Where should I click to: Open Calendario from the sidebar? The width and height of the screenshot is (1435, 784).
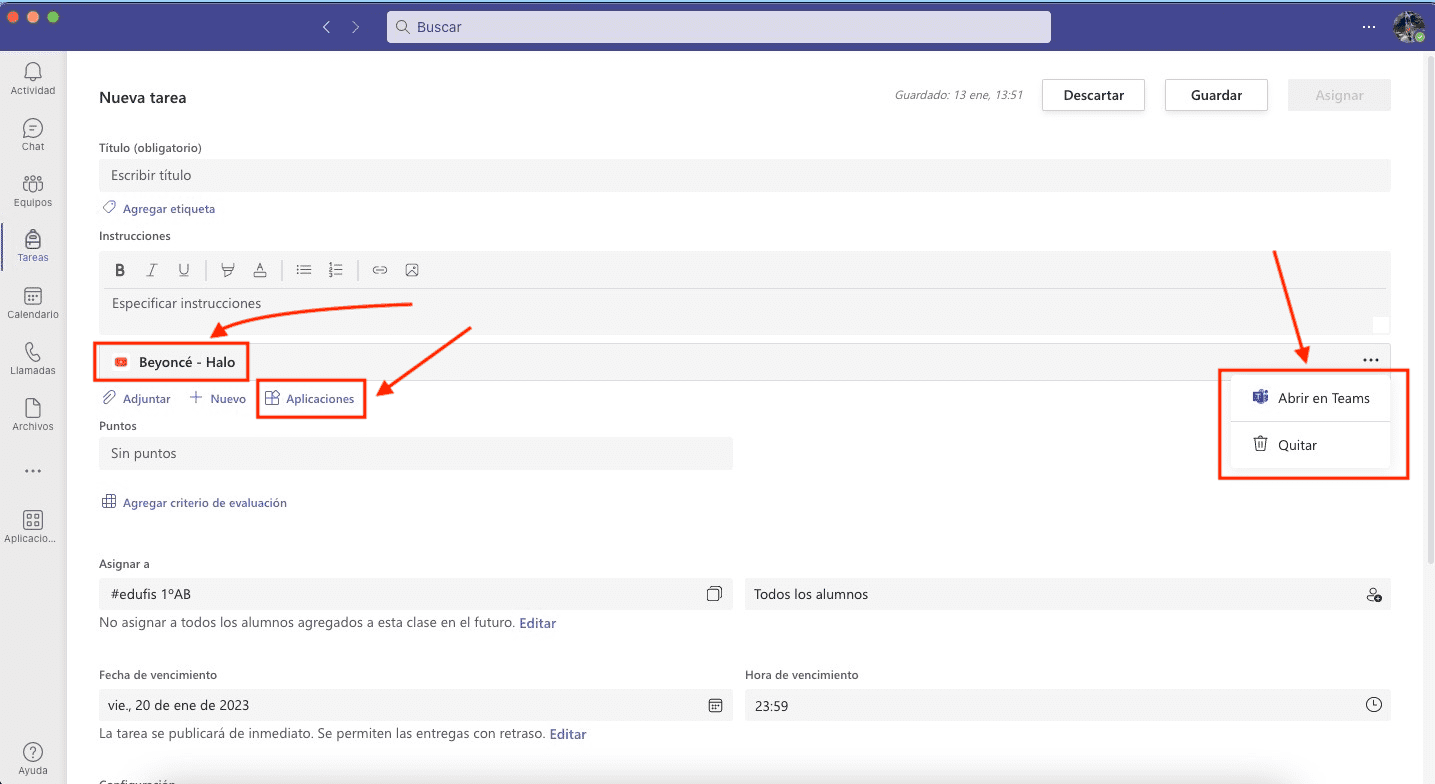coord(33,303)
